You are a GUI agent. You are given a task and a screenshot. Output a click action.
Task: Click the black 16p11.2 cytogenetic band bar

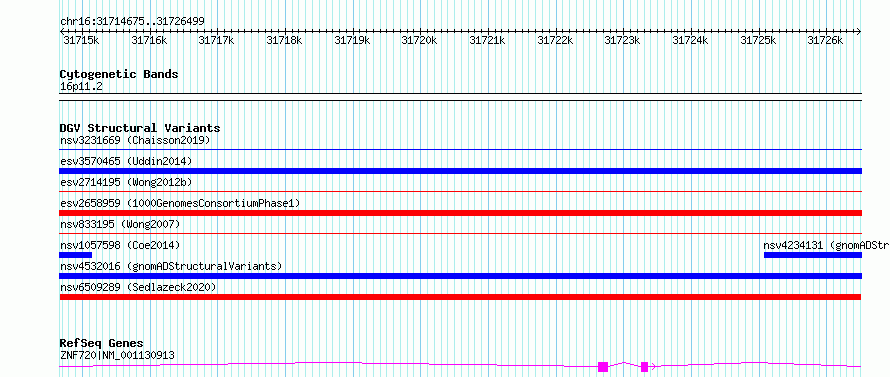[461, 97]
